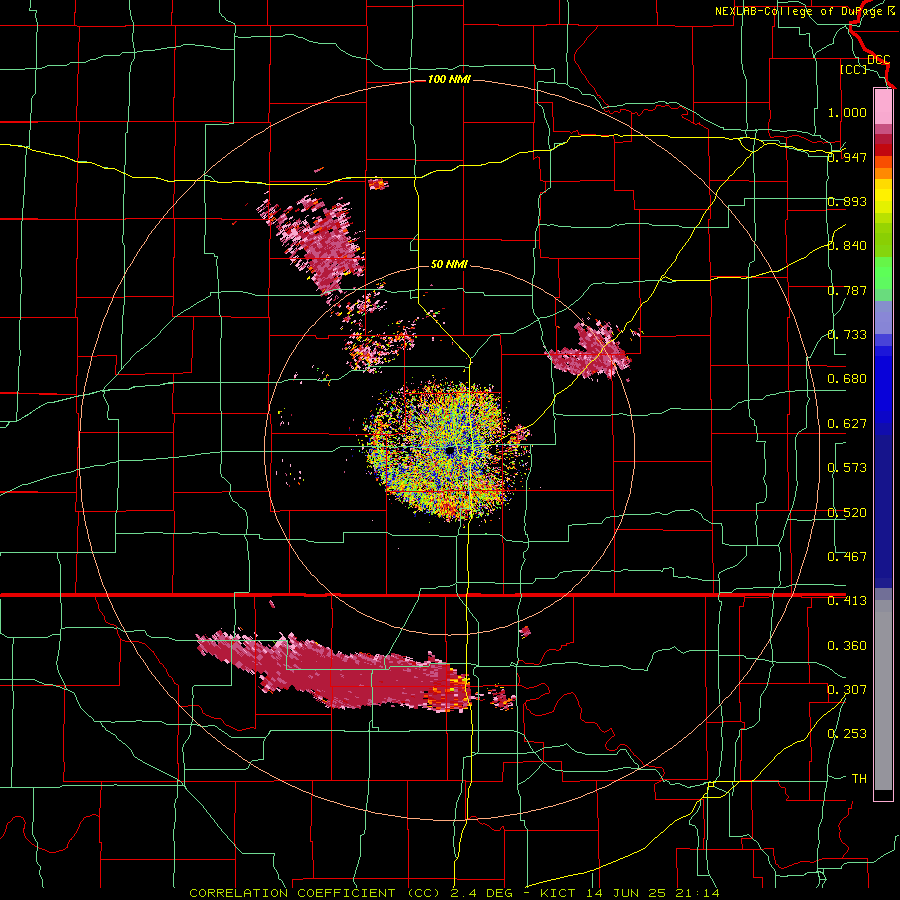Viewport: 900px width, 900px height.
Task: Click the 0.893 scale value
Action: [x=847, y=201]
